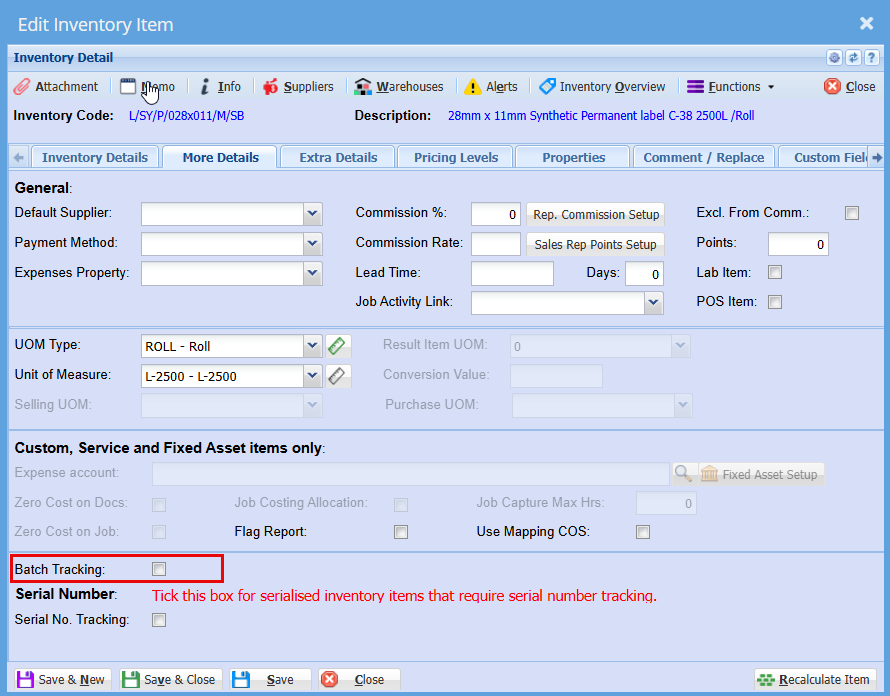Expand the Unit of Measure dropdown
Viewport: 890px width, 696px height.
pos(312,376)
